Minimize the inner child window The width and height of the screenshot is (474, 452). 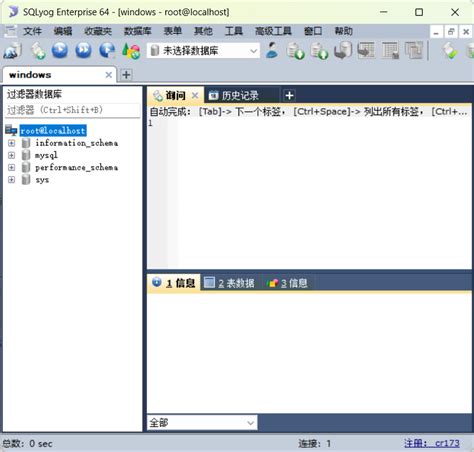[x=436, y=32]
